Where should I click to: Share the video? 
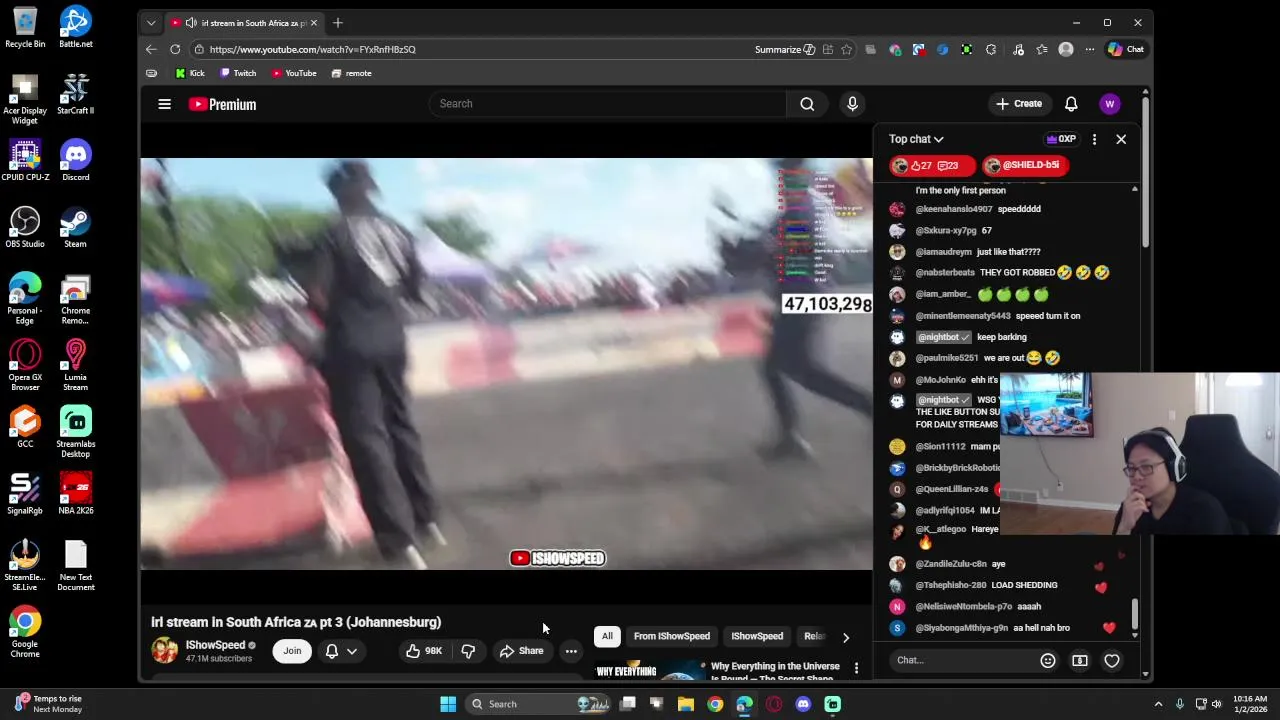click(x=522, y=651)
